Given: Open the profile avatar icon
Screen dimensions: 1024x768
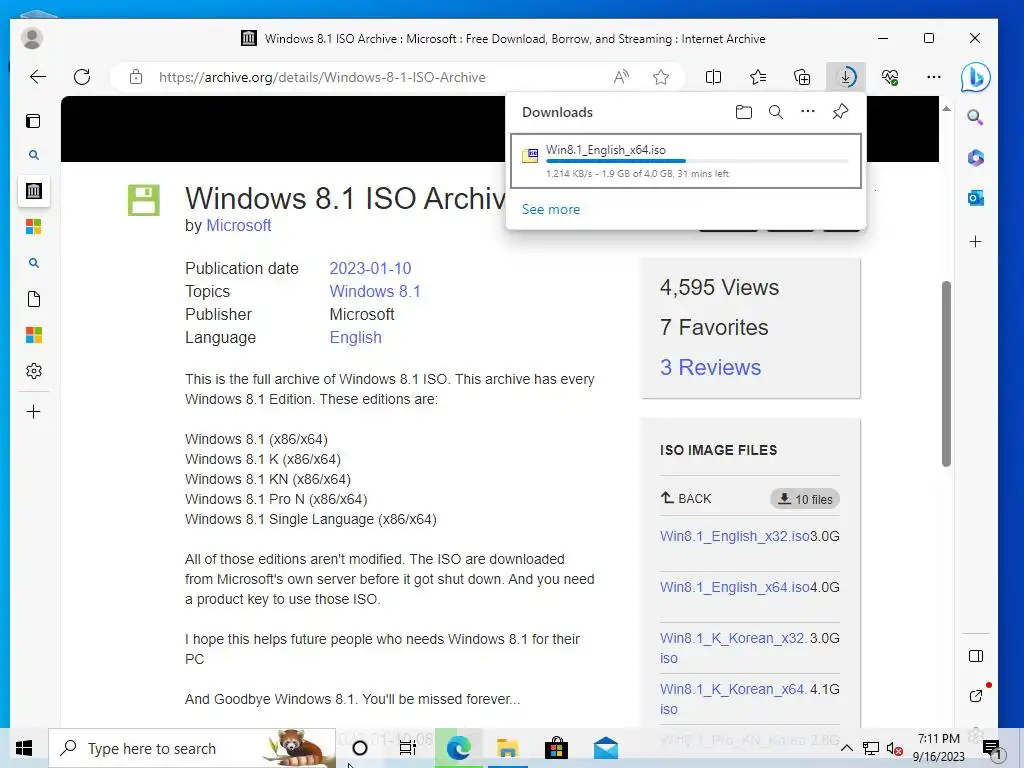Looking at the screenshot, I should pos(31,38).
